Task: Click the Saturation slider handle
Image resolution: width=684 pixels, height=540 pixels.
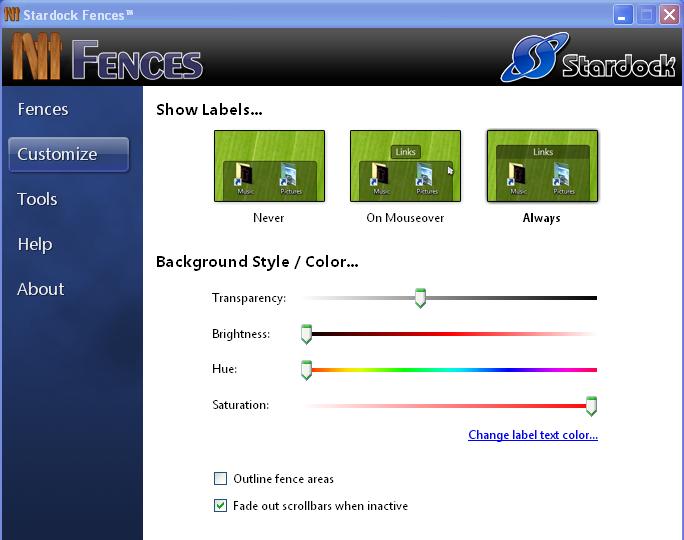Action: pyautogui.click(x=591, y=406)
